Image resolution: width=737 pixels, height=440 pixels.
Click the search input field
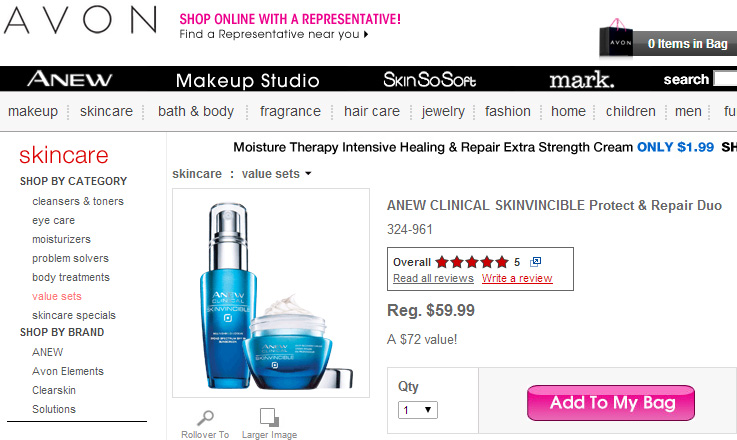[725, 79]
